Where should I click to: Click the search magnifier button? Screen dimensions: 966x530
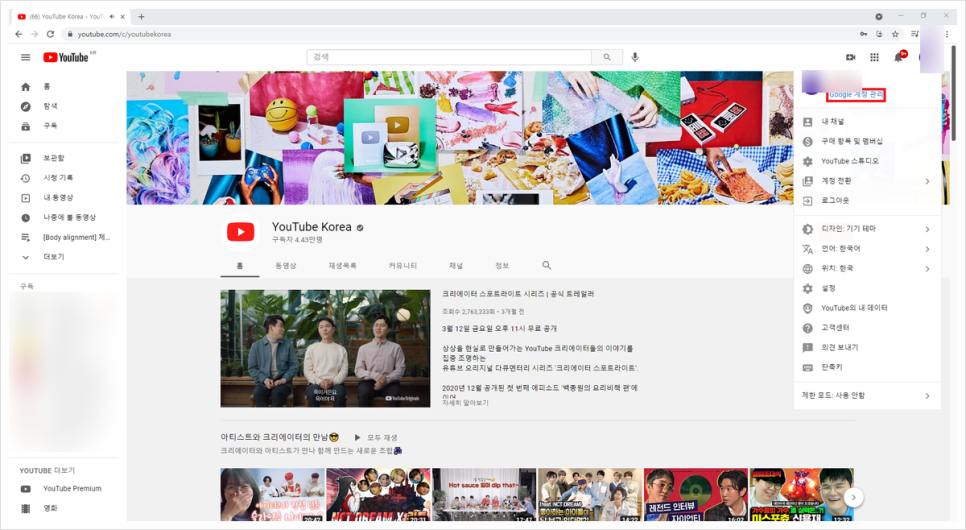pos(607,57)
